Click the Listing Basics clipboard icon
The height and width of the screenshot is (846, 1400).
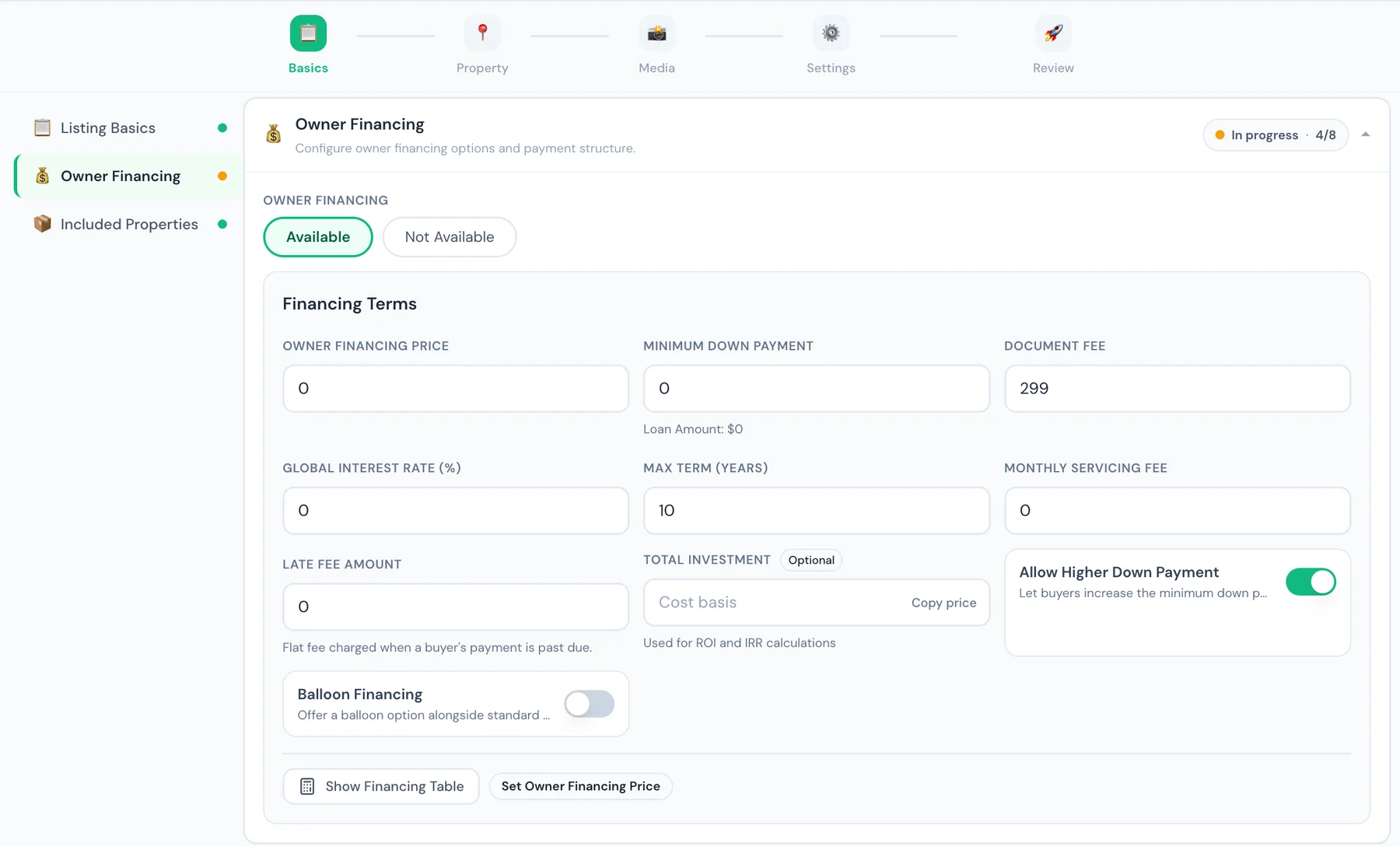pos(43,128)
